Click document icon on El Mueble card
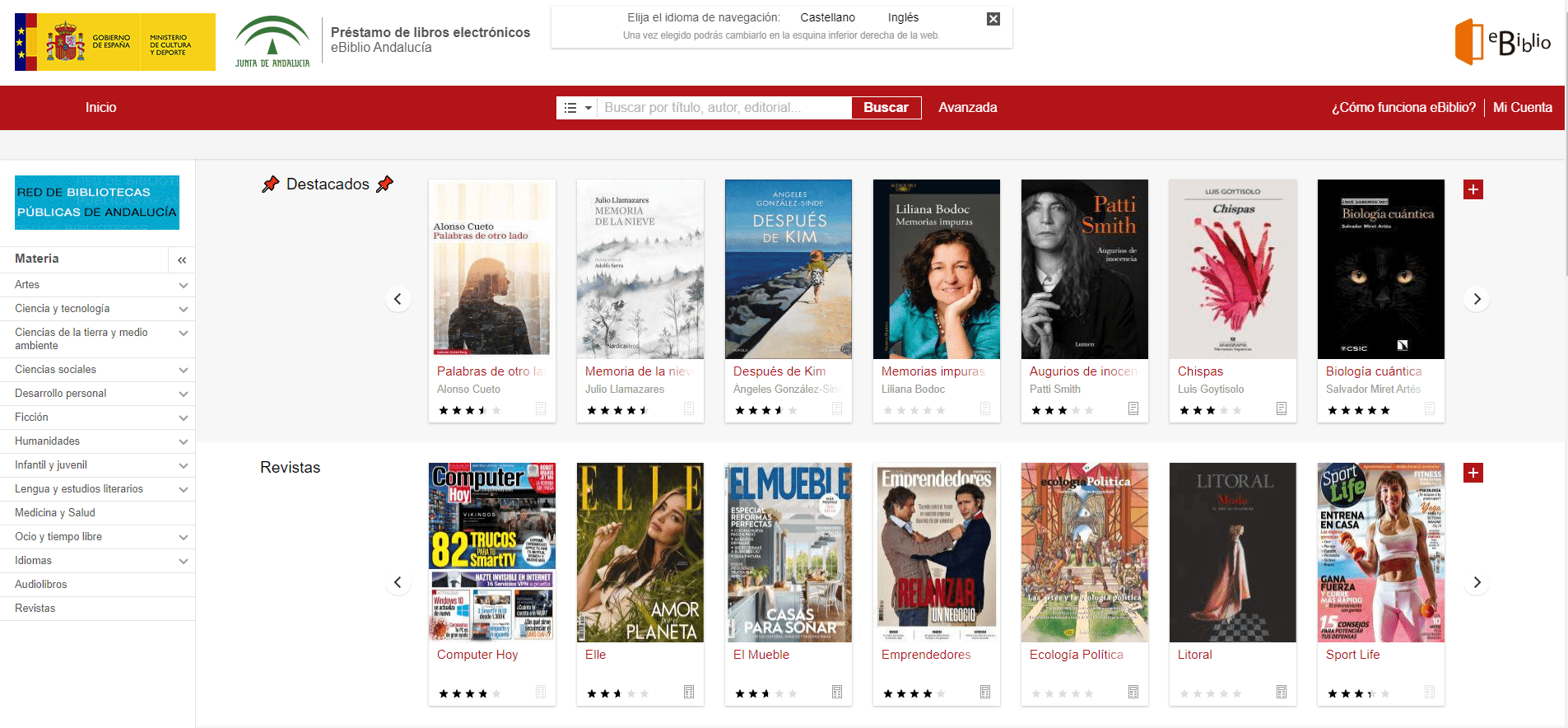Image resolution: width=1568 pixels, height=728 pixels. [x=837, y=692]
